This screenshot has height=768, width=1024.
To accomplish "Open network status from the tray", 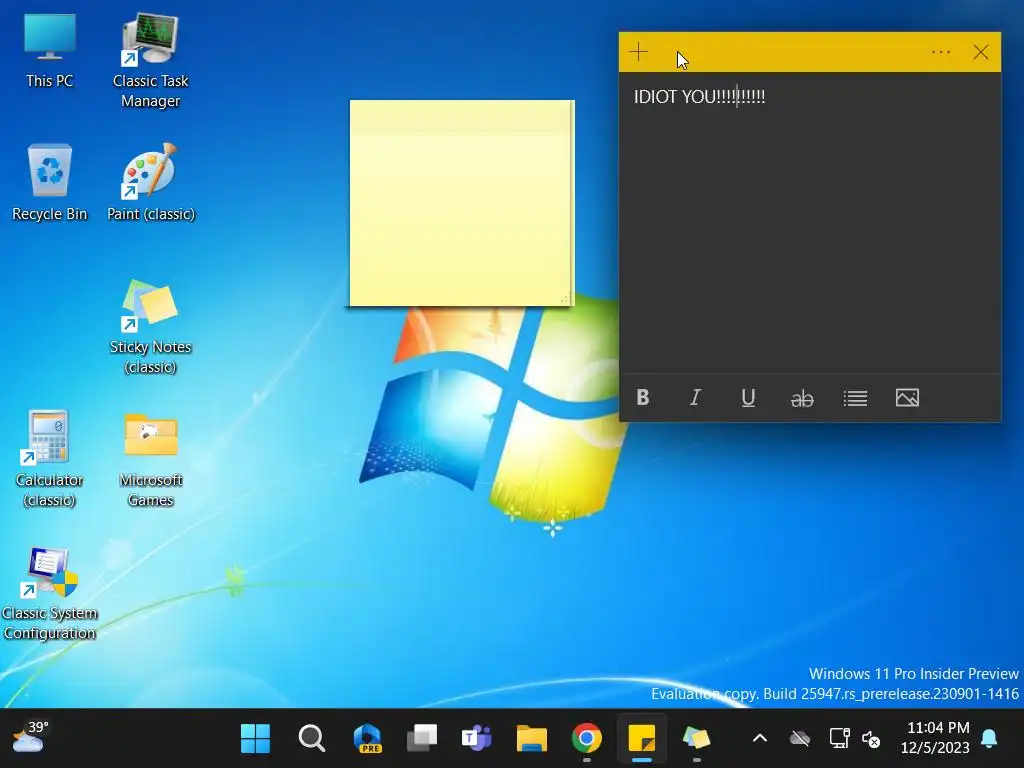I will coord(839,739).
